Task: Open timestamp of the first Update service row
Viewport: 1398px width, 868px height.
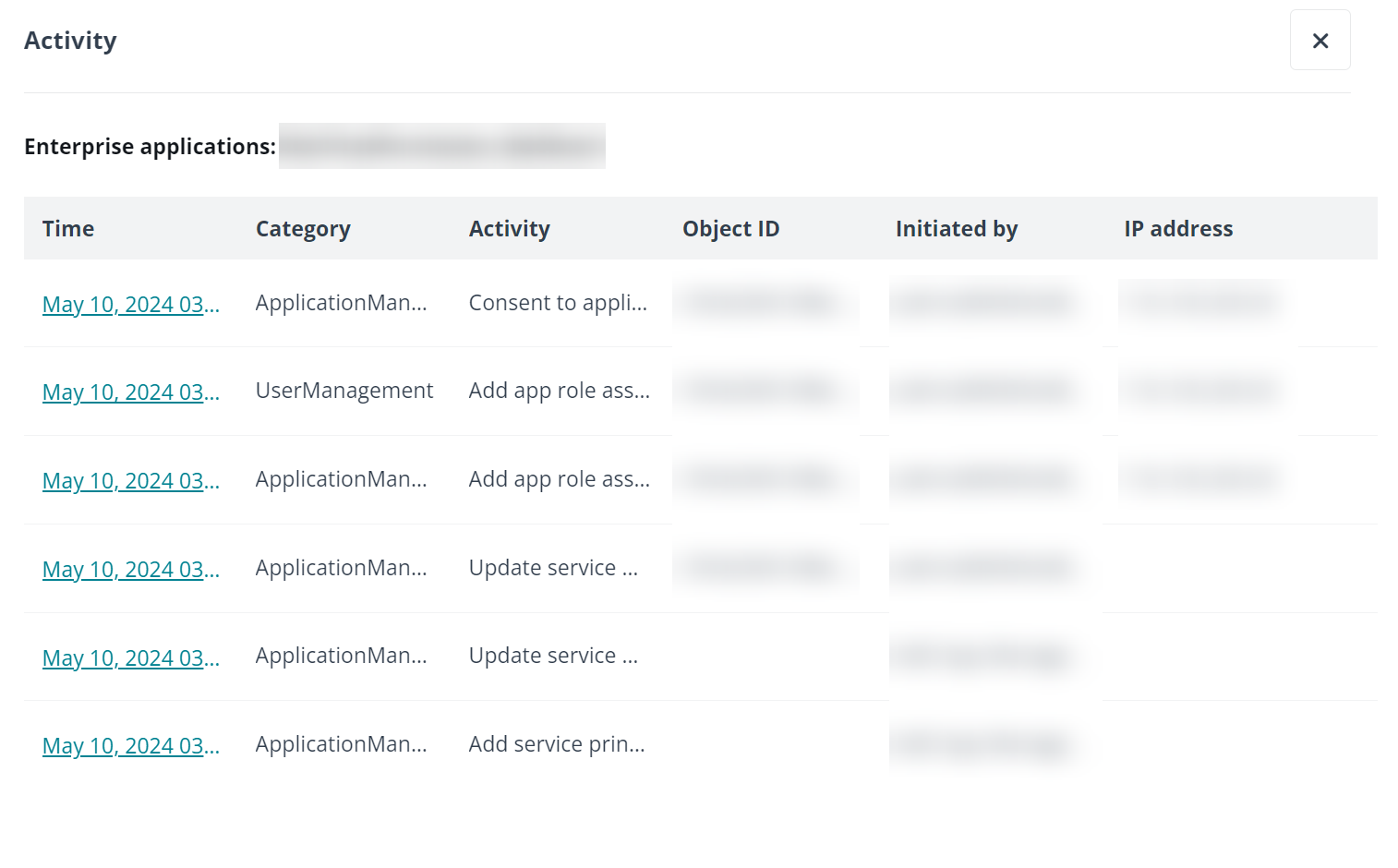Action: [x=130, y=570]
